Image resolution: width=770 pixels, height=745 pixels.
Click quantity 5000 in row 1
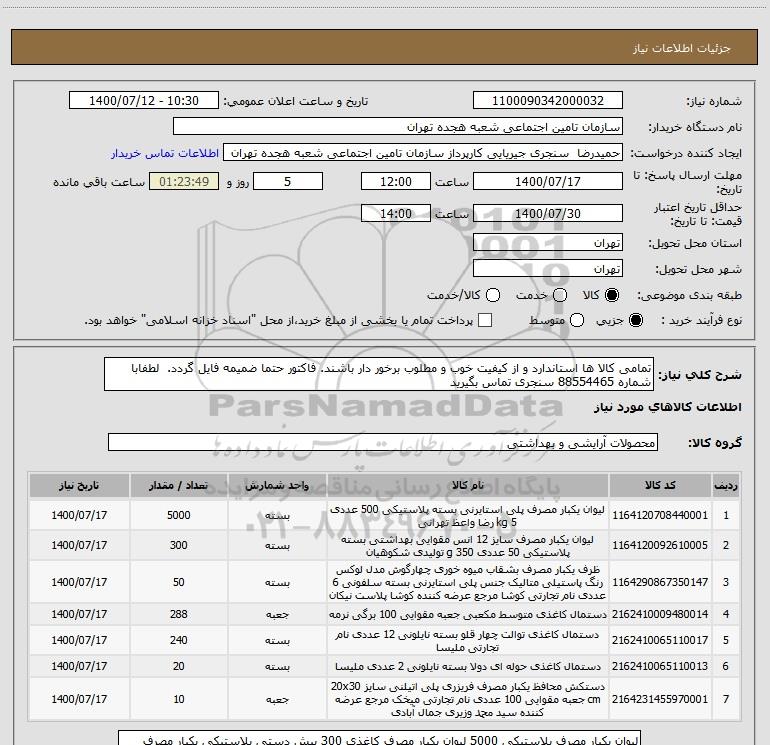[x=179, y=515]
